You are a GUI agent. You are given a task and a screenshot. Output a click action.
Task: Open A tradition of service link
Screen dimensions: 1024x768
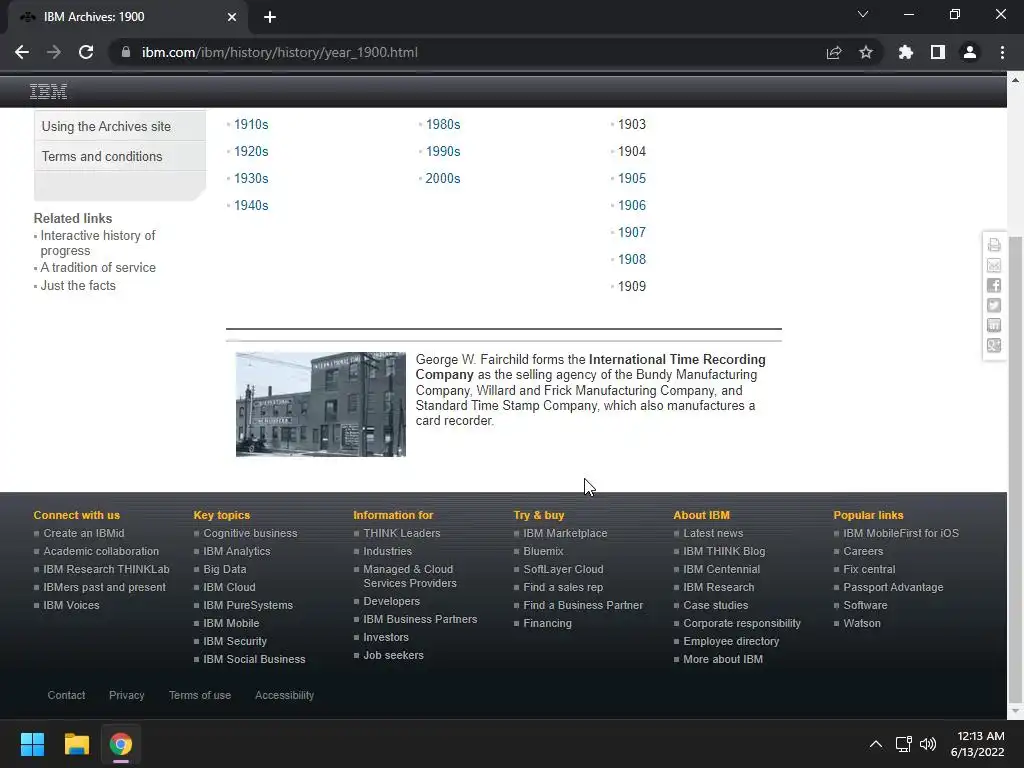(x=98, y=268)
